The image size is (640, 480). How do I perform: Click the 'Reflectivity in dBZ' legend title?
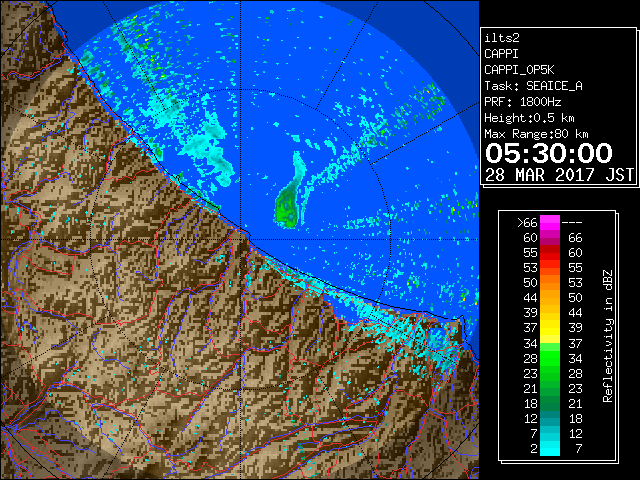(608, 336)
